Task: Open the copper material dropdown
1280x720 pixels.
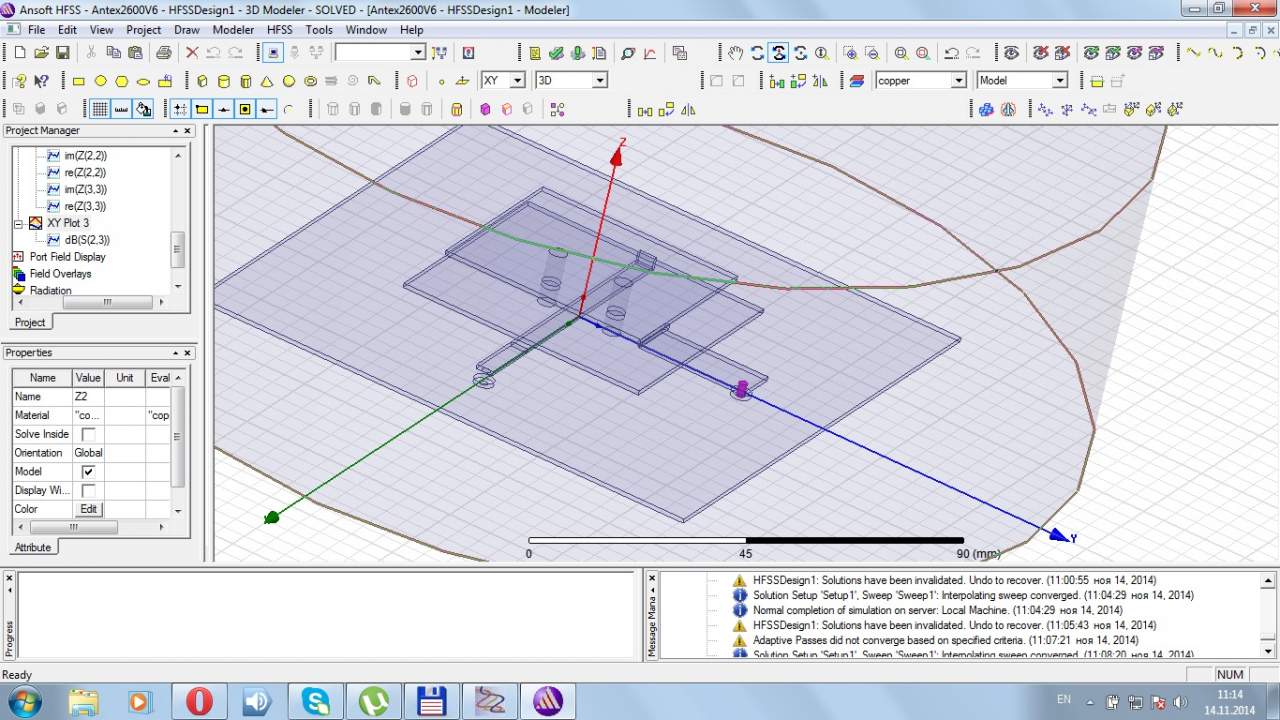Action: pyautogui.click(x=958, y=81)
